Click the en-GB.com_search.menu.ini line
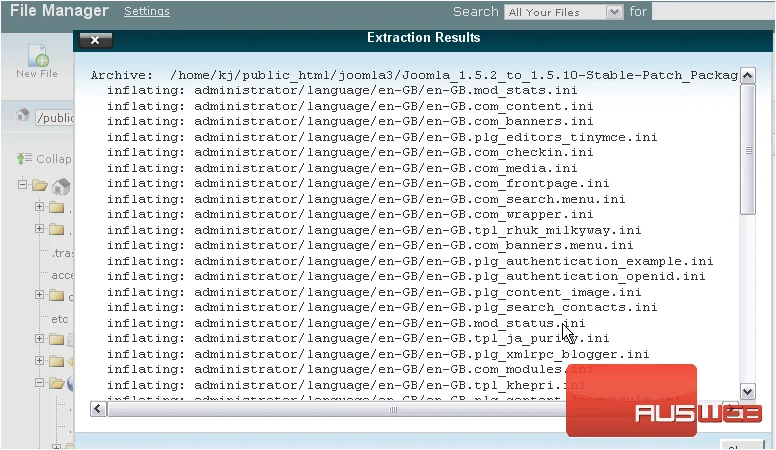 [x=366, y=200]
